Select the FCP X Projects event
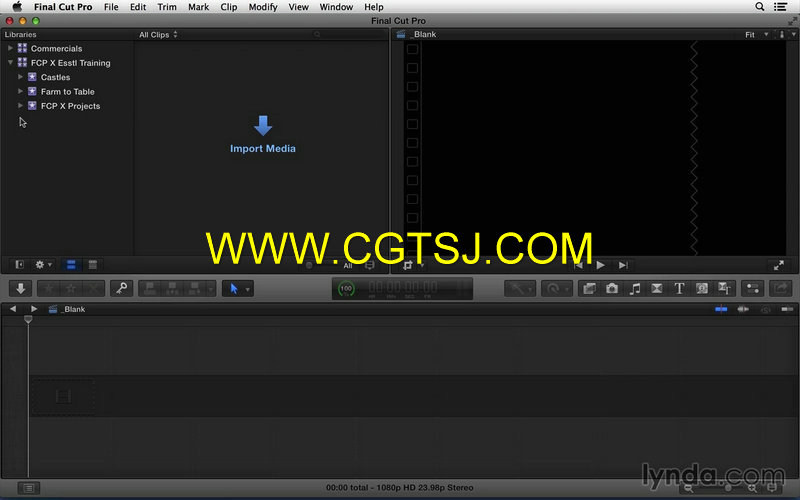The width and height of the screenshot is (800, 500). tap(70, 106)
